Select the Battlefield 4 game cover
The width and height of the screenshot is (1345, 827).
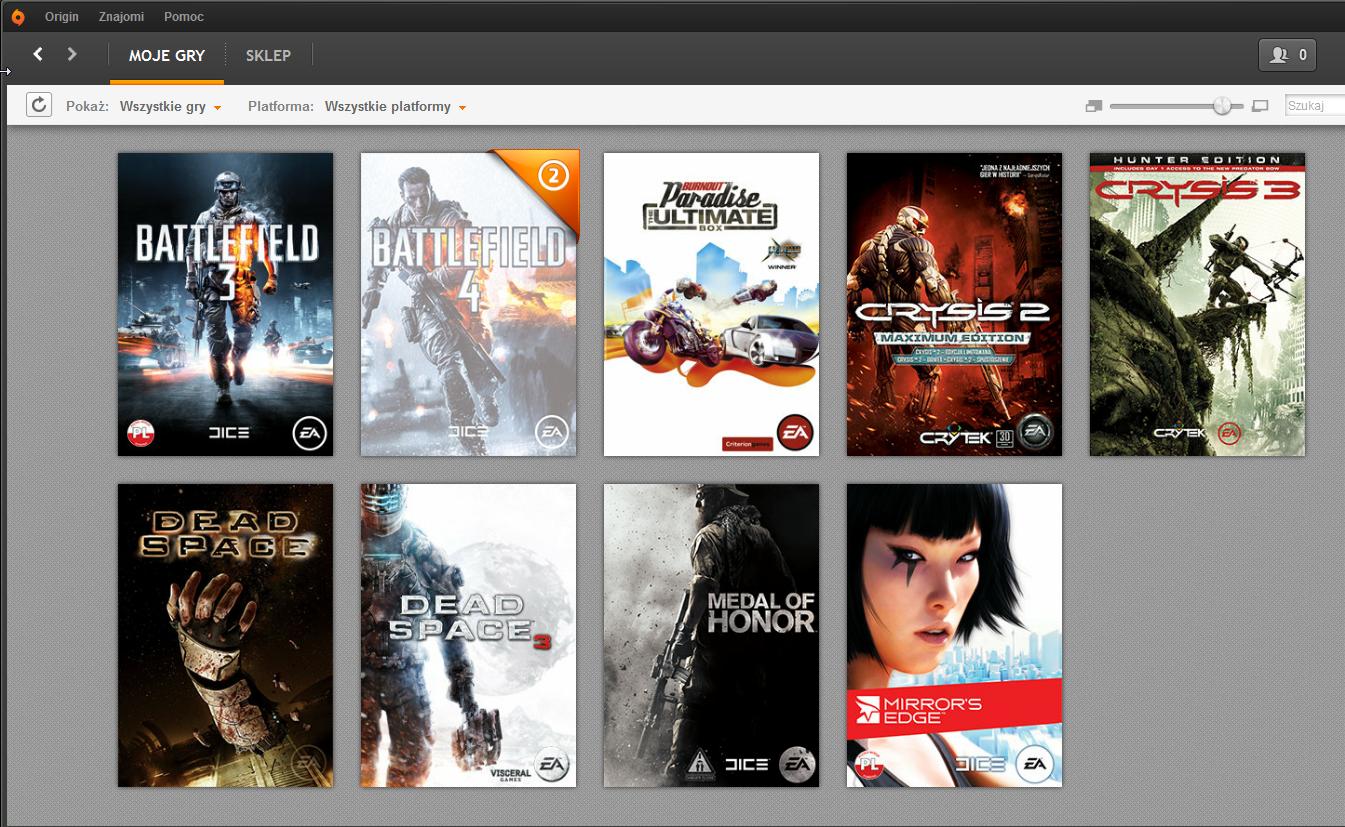tap(468, 304)
